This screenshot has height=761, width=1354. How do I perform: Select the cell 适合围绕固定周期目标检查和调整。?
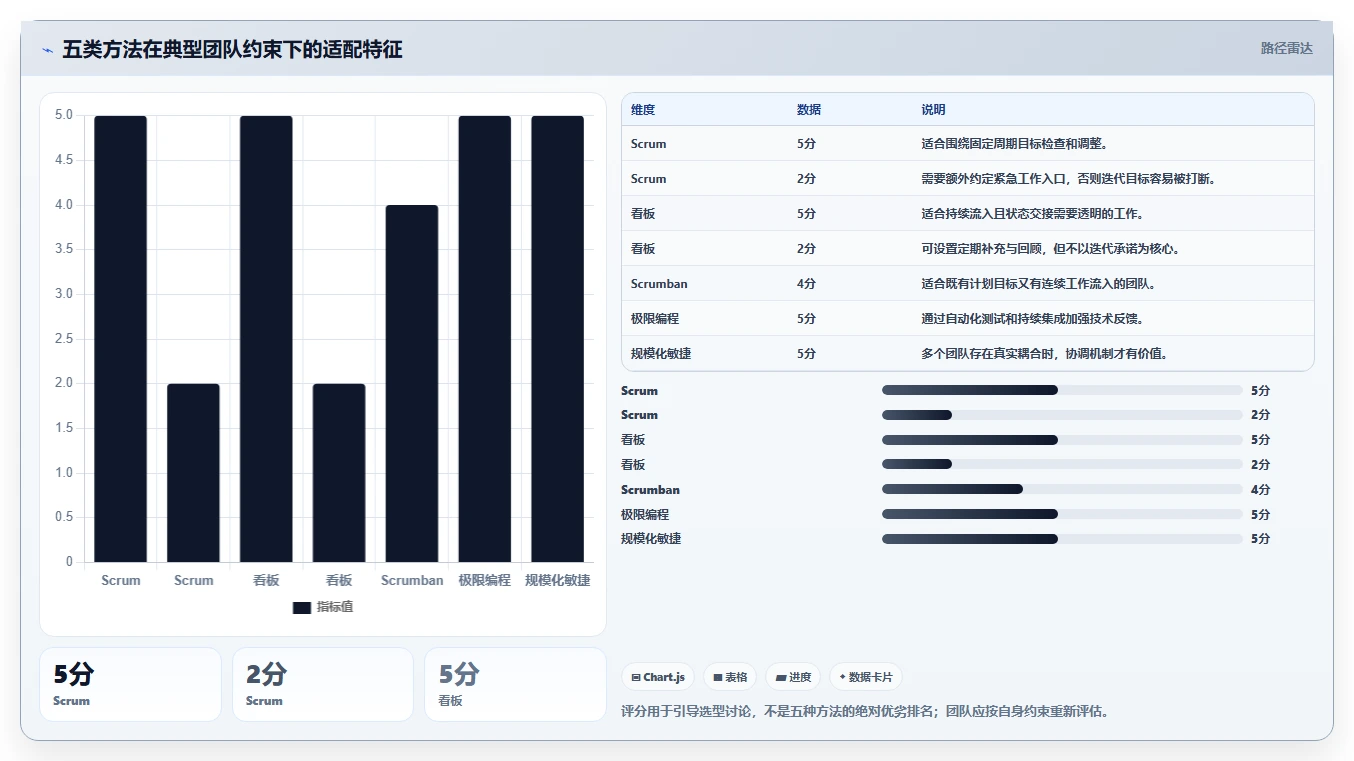[1014, 144]
